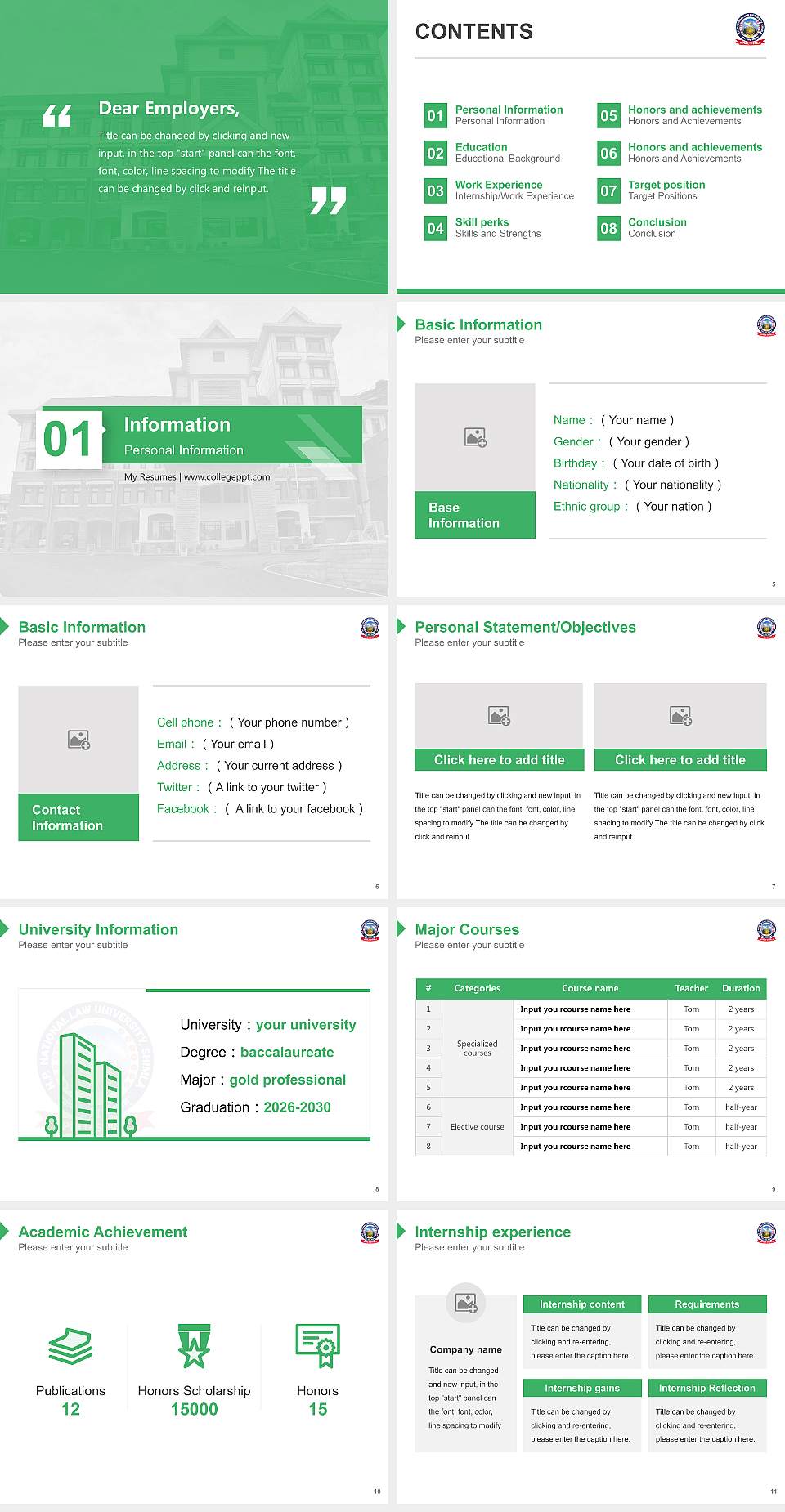Image resolution: width=785 pixels, height=1512 pixels.
Task: Click the Internship Reflection header
Action: pyautogui.click(x=707, y=1388)
